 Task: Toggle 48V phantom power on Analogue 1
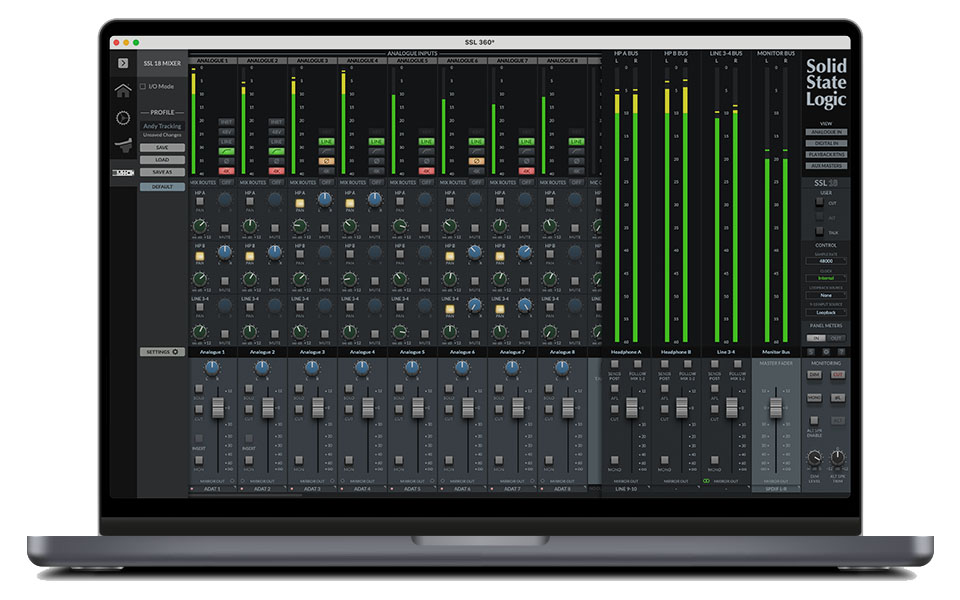pyautogui.click(x=227, y=132)
